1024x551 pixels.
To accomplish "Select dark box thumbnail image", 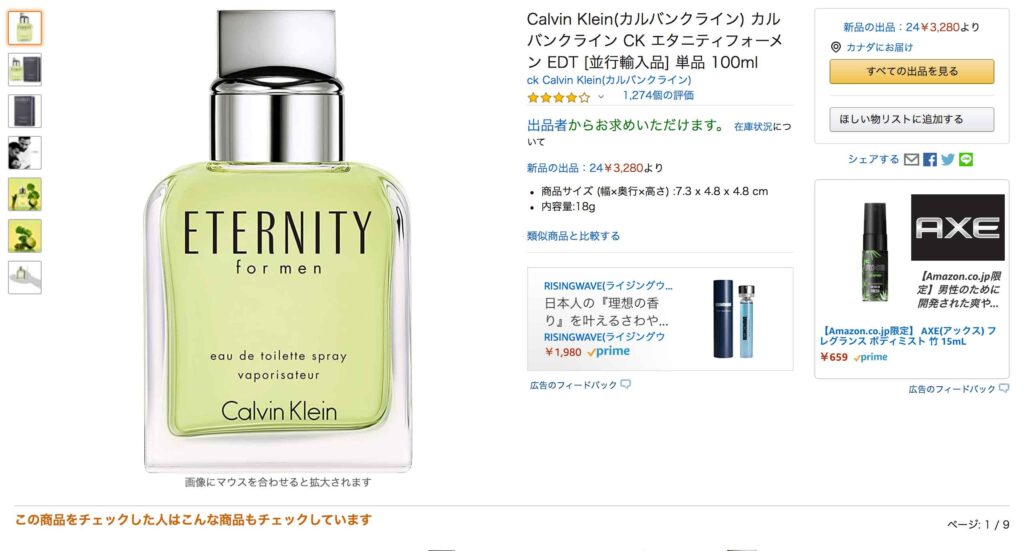I will tap(25, 111).
